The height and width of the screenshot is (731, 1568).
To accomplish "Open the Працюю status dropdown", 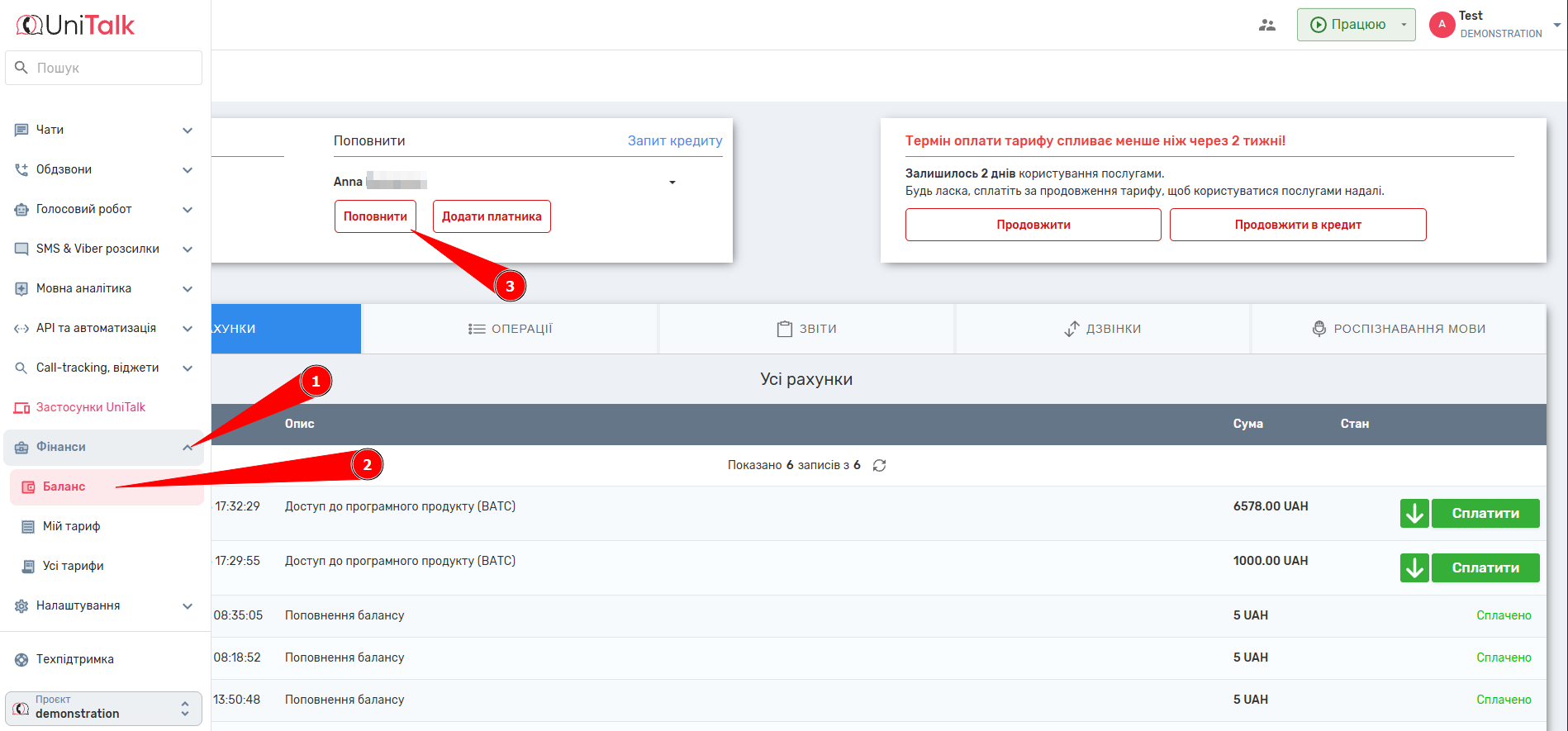I will pyautogui.click(x=1403, y=25).
